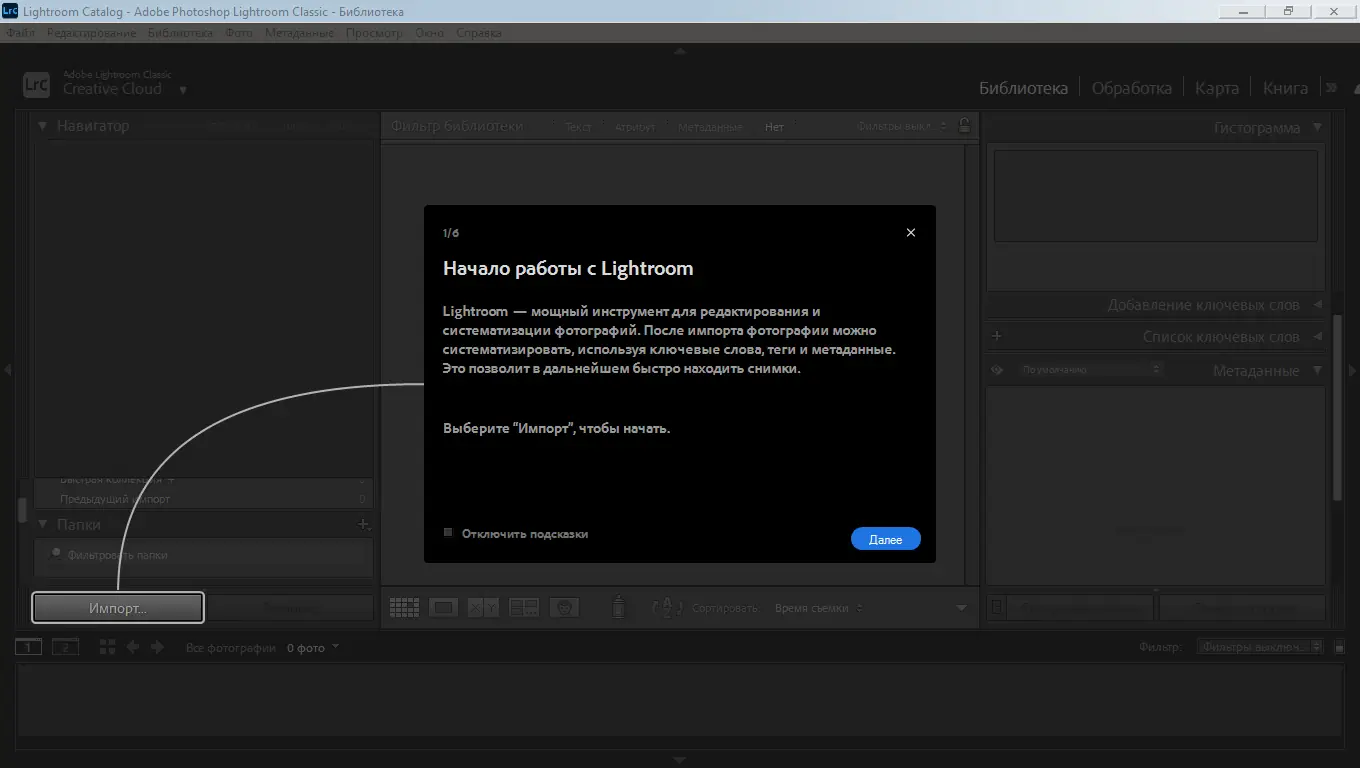1360x768 pixels.
Task: Click the search icon in Filter Folders field
Action: 57,553
